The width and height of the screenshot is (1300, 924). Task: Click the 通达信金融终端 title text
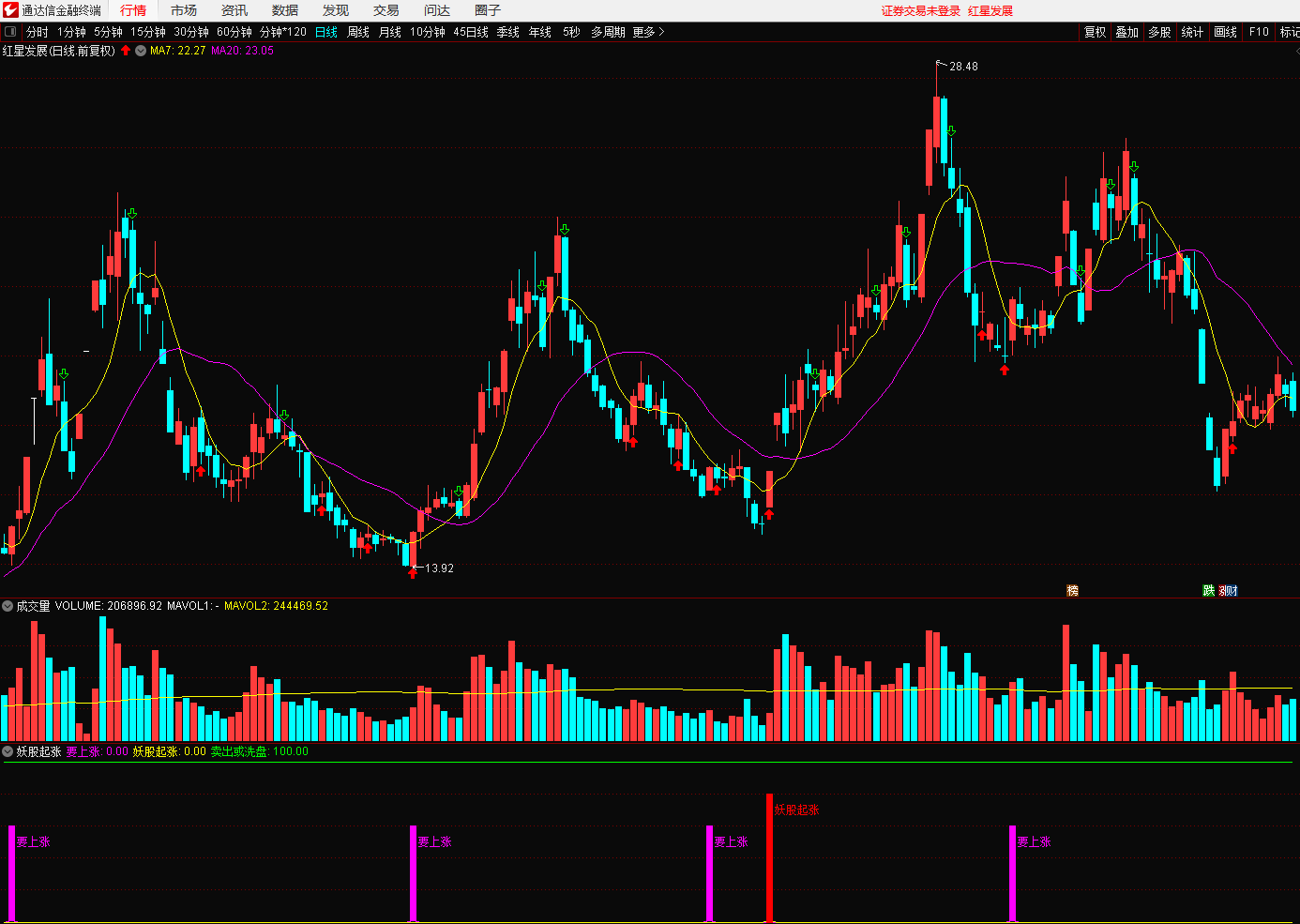coord(61,10)
